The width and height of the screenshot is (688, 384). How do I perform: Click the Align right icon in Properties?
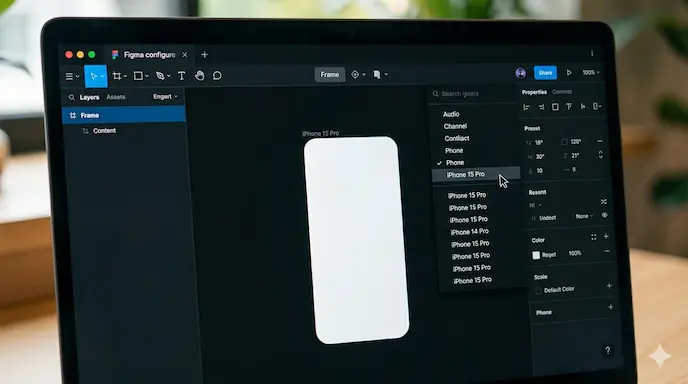pos(541,107)
